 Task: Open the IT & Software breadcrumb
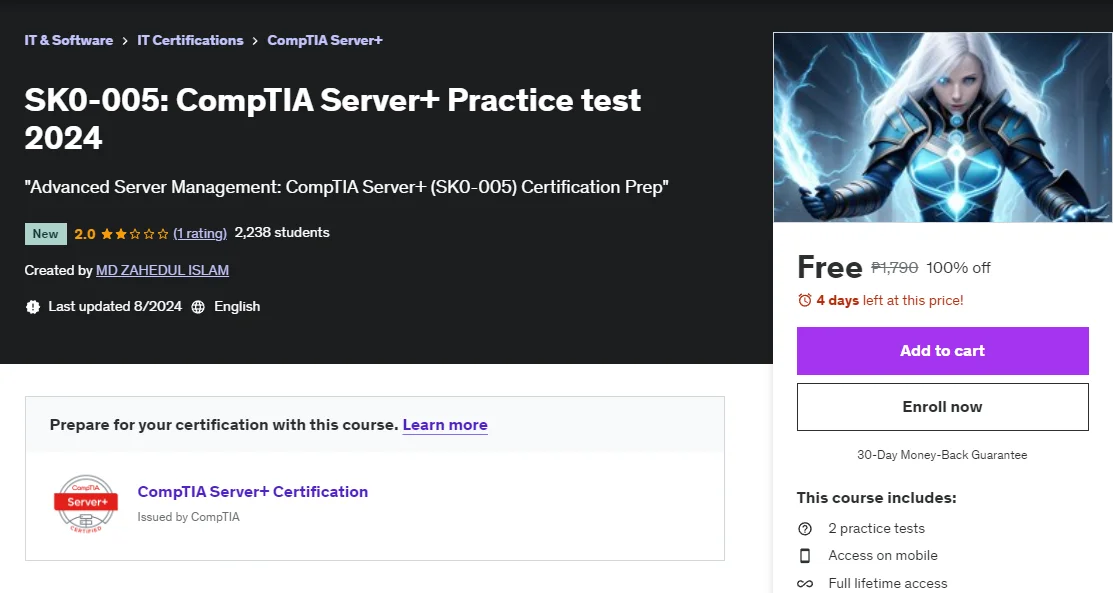[69, 40]
